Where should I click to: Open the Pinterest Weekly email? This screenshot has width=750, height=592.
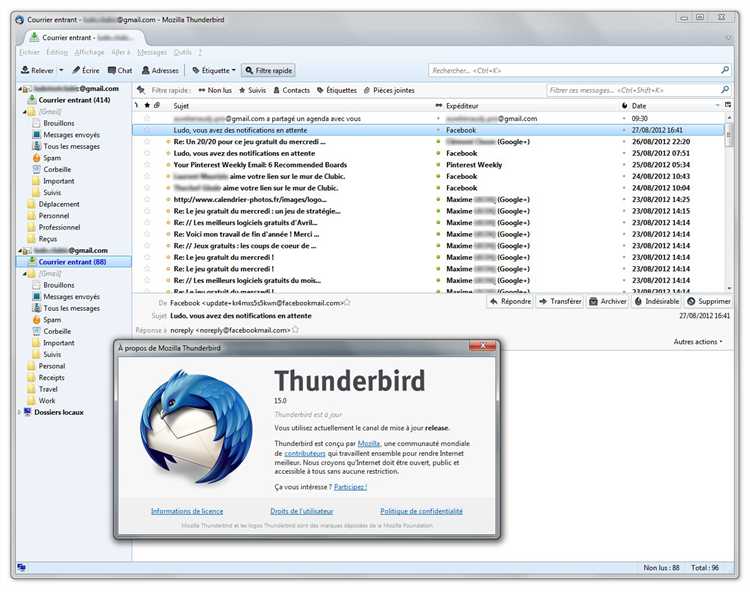430,165
